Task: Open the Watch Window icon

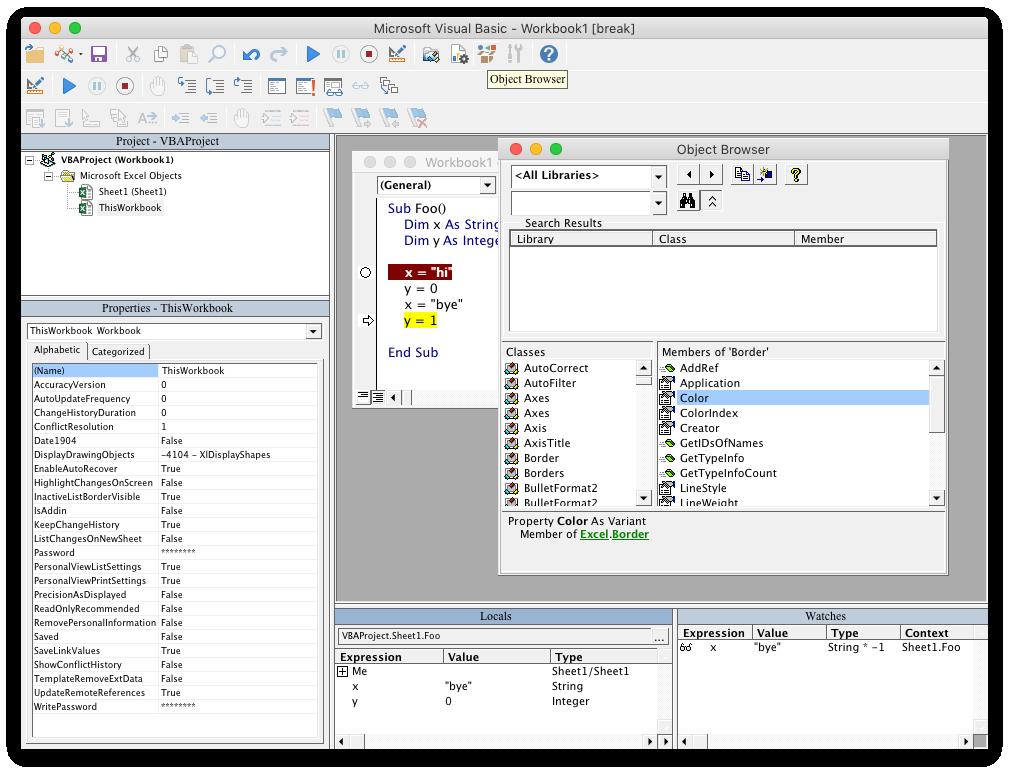Action: point(333,86)
